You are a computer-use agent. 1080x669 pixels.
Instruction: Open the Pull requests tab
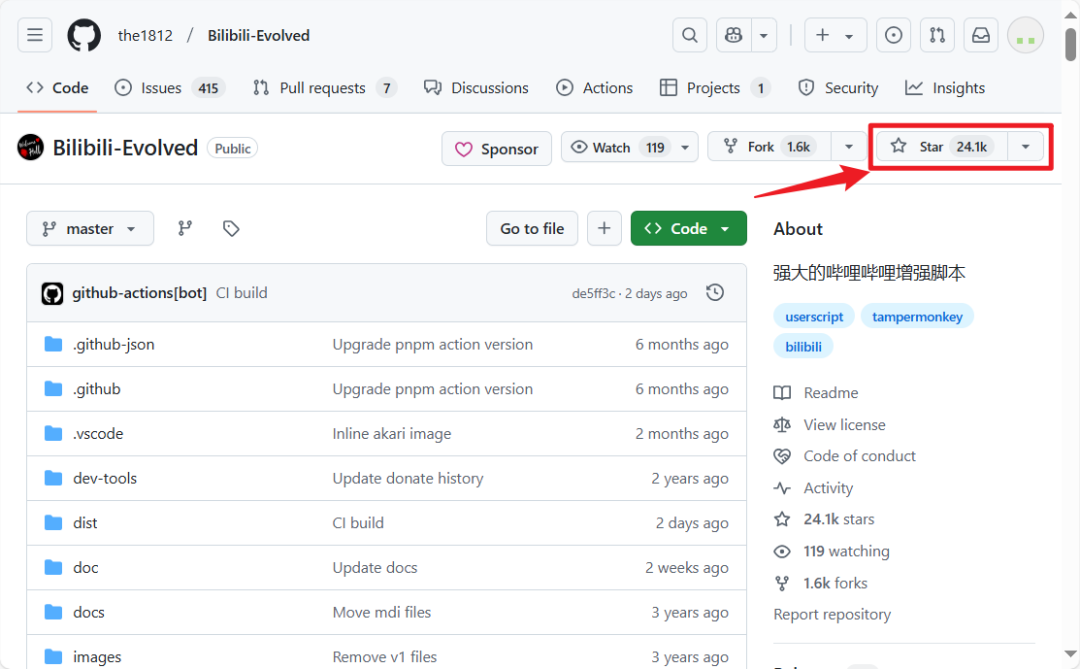tap(324, 88)
